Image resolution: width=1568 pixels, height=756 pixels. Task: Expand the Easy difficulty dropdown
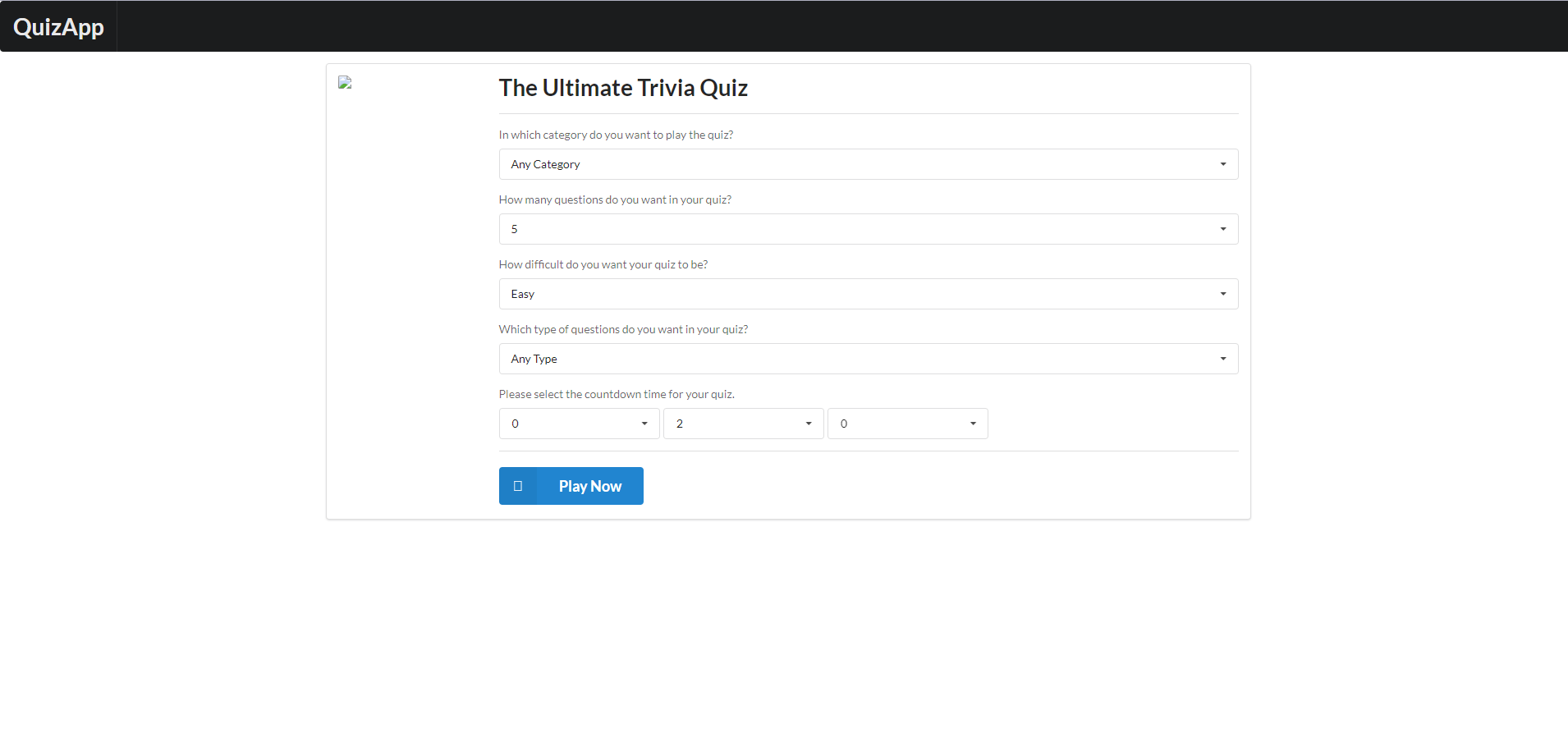pos(869,294)
